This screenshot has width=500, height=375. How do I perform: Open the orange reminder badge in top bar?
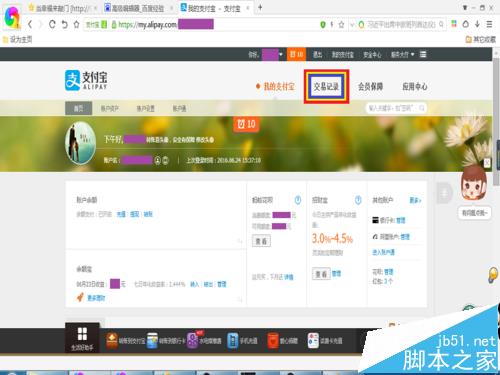pyautogui.click(x=296, y=54)
